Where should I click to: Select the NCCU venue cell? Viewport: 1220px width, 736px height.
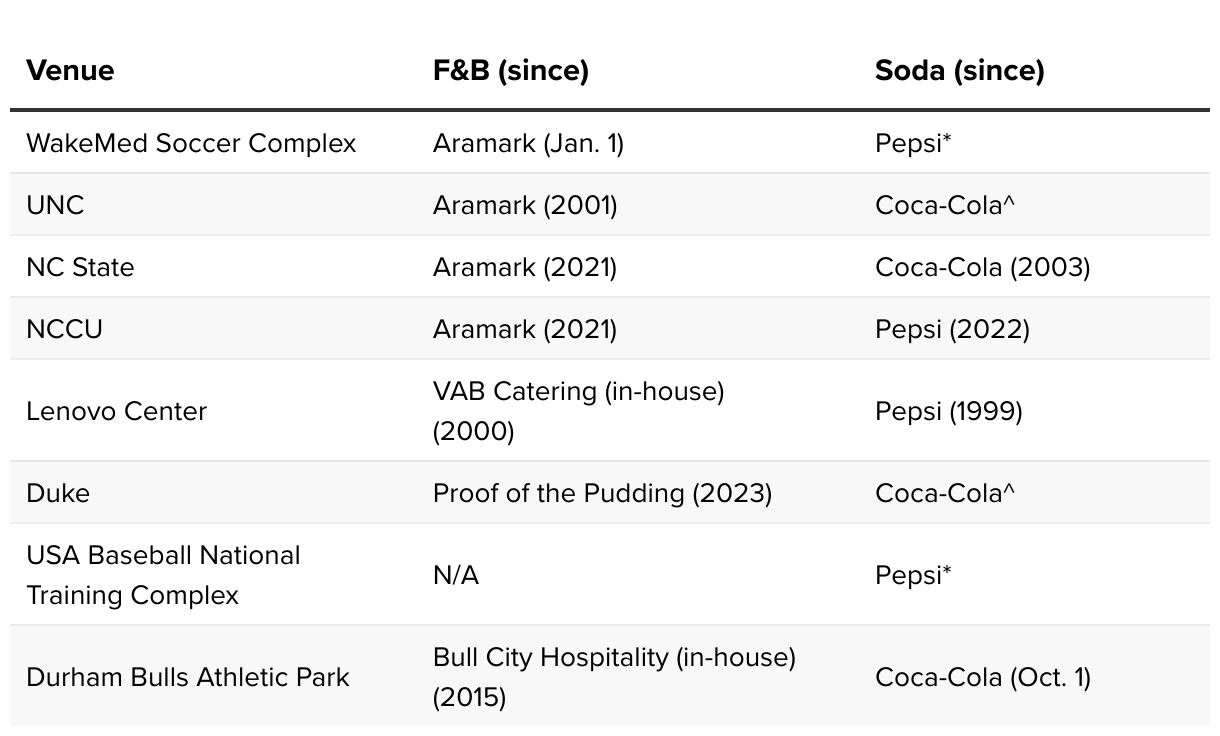pyautogui.click(x=64, y=329)
